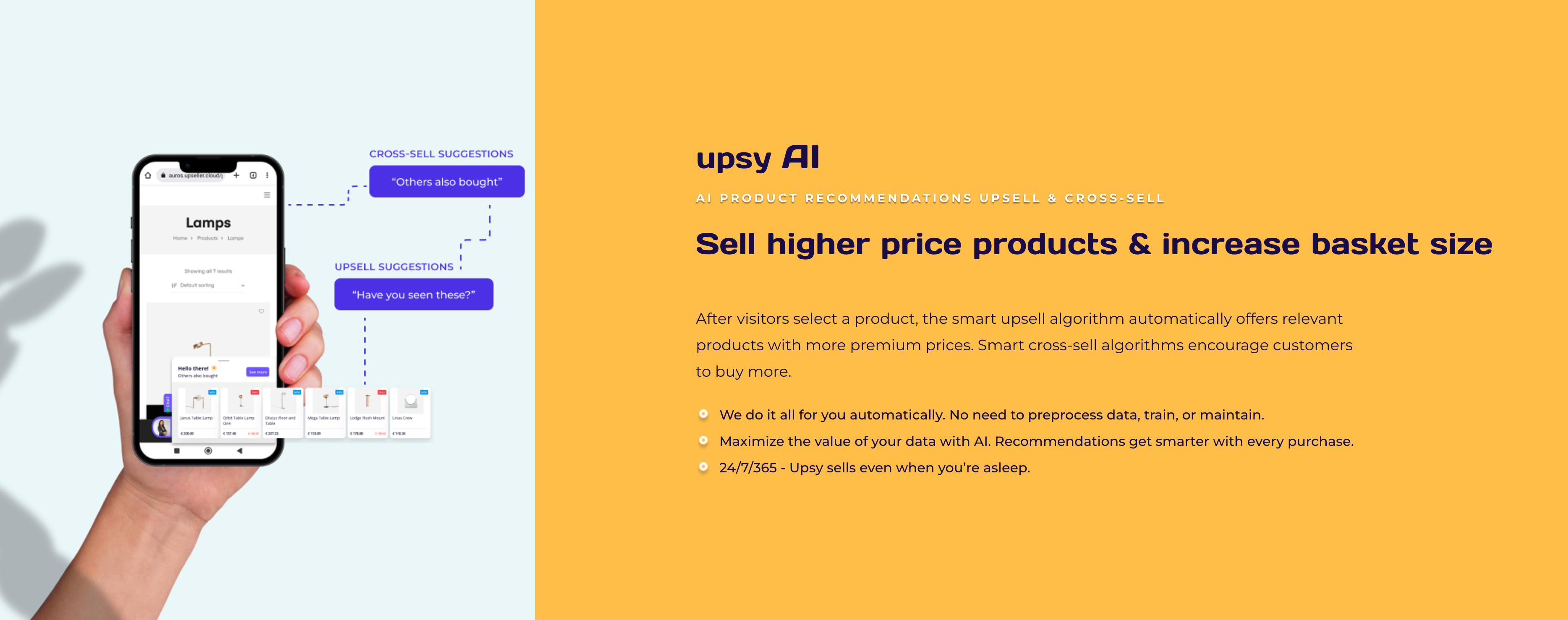Select the Janus Table Lamp card
The width and height of the screenshot is (1568, 620).
198,413
